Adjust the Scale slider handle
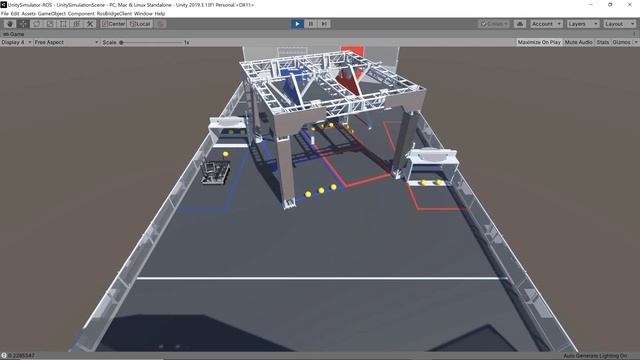The image size is (640, 360). 121,42
